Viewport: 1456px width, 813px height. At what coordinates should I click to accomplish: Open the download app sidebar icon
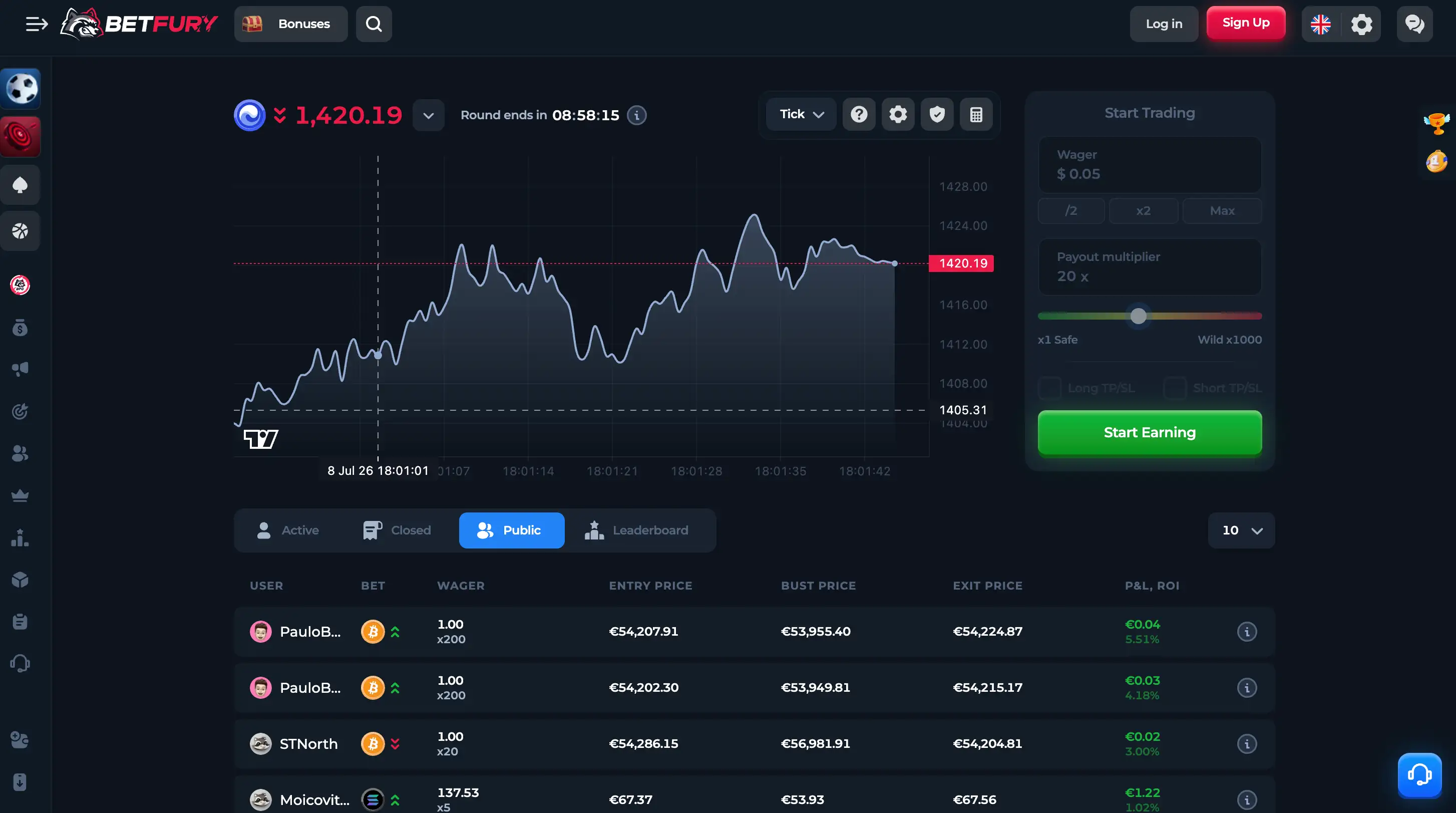[x=21, y=781]
